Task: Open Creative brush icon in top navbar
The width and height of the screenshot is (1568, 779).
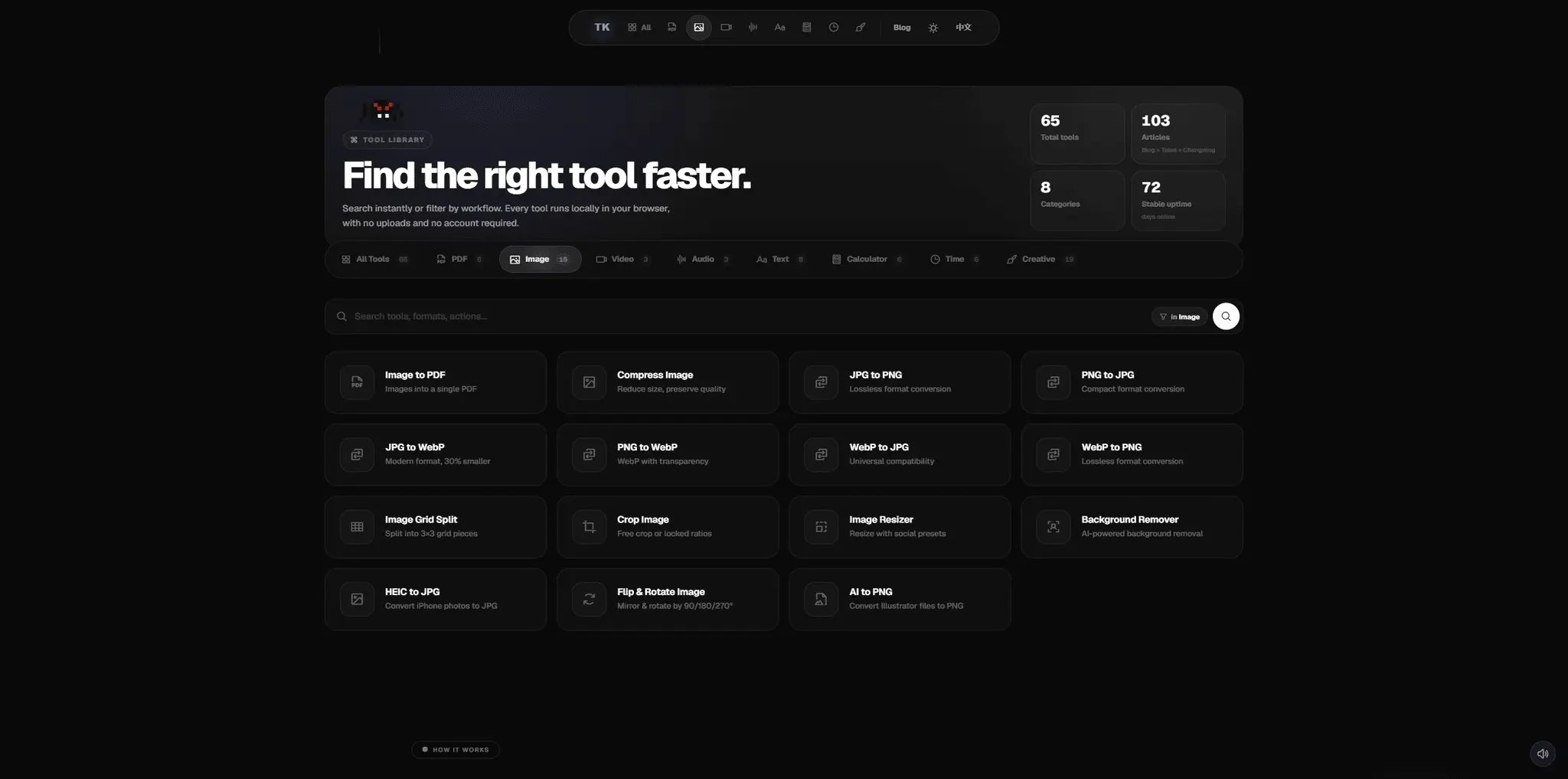Action: (861, 28)
